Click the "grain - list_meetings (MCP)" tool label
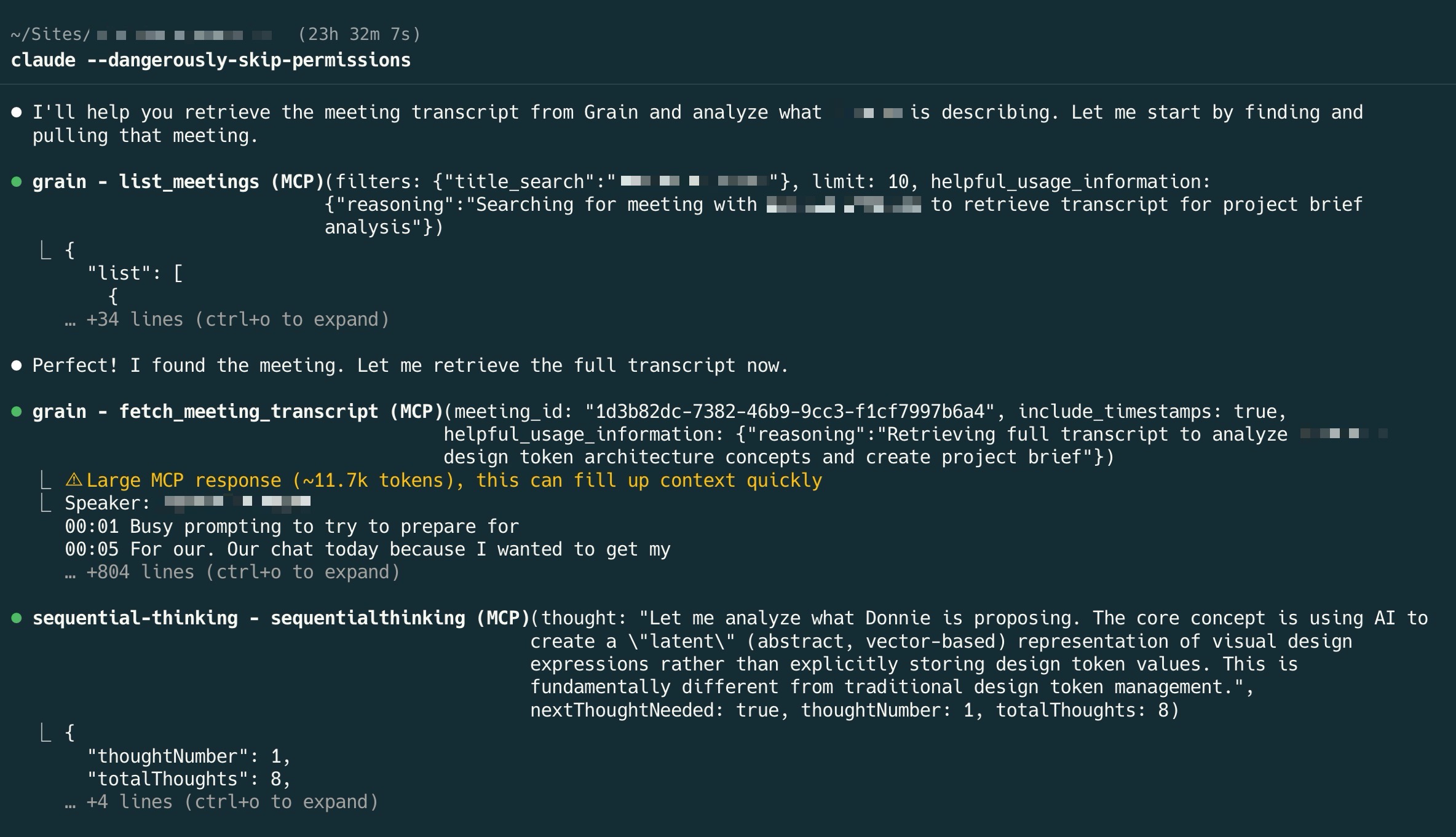 coord(178,182)
